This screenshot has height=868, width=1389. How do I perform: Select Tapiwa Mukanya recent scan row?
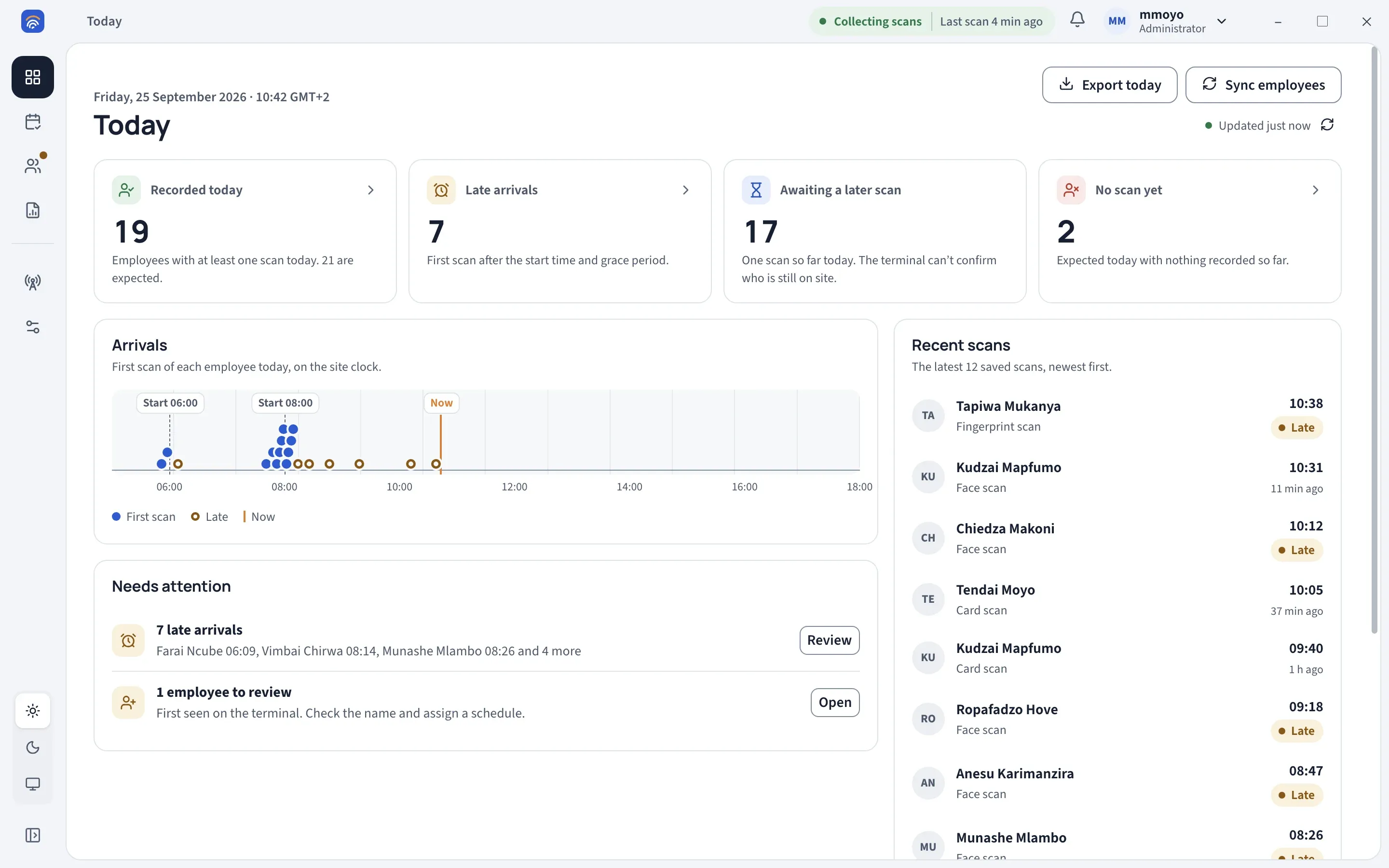click(x=1117, y=416)
